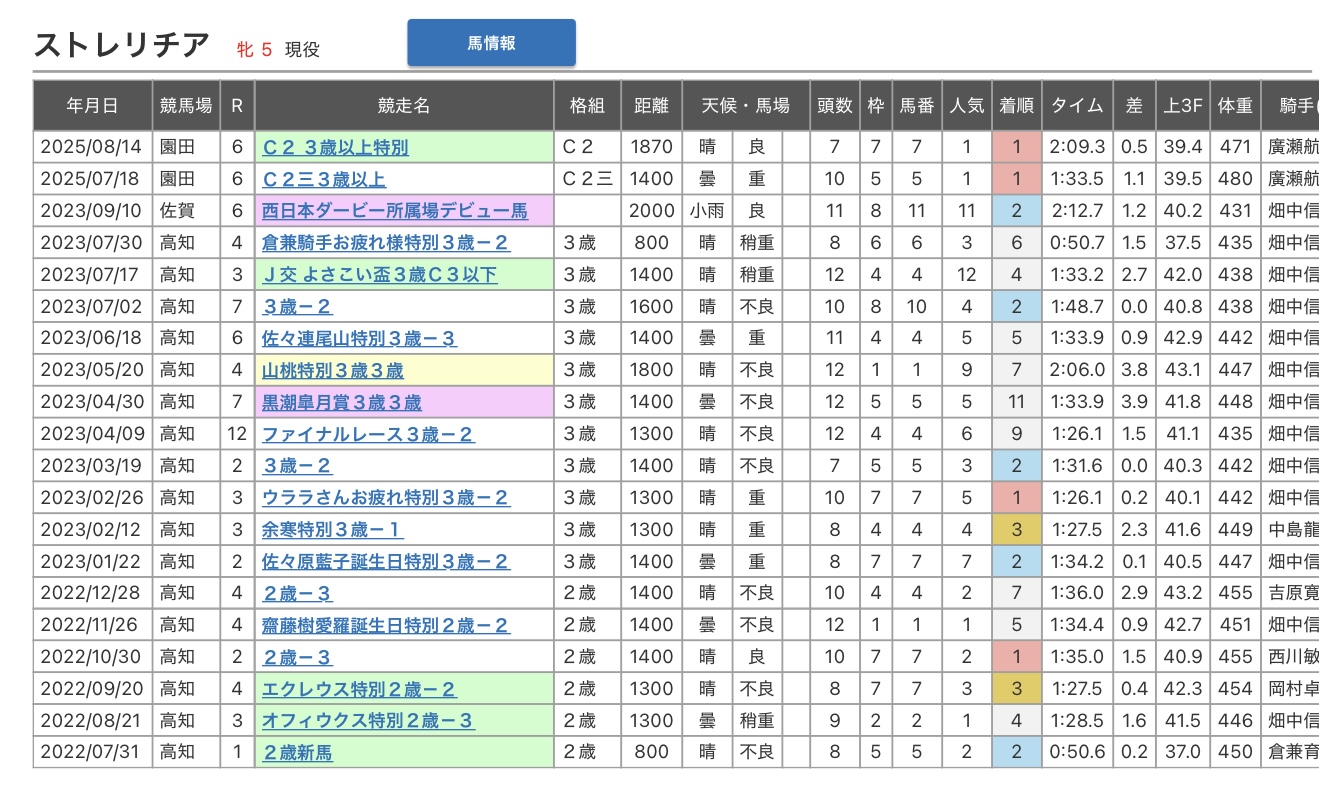The image size is (1319, 795).
Task: Open the オフィウクス特別２歳－３ race link
Action: click(367, 721)
